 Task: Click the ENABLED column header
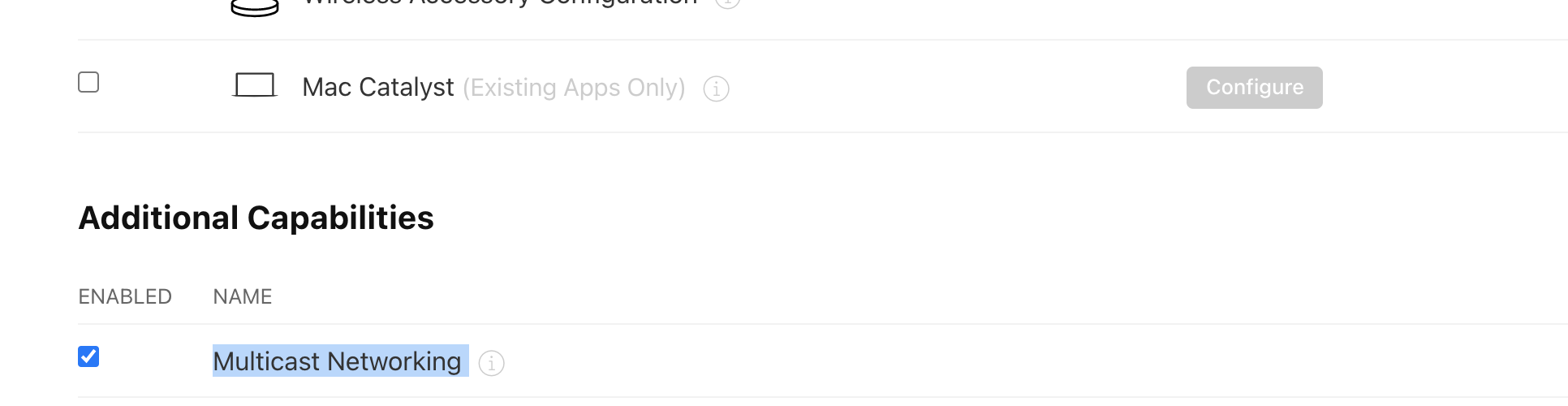pos(125,296)
